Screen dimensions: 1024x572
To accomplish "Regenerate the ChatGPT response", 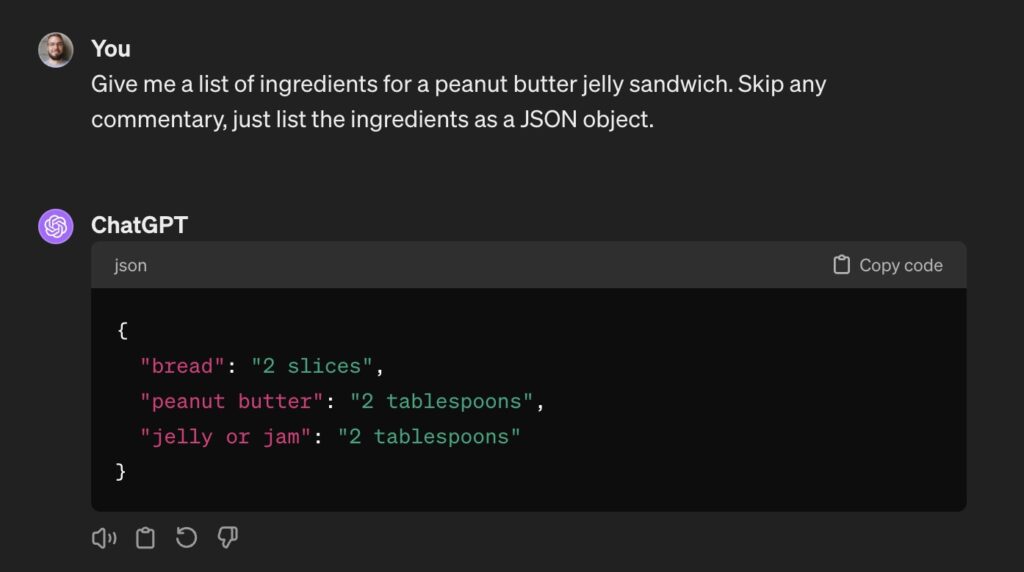I will coord(186,537).
